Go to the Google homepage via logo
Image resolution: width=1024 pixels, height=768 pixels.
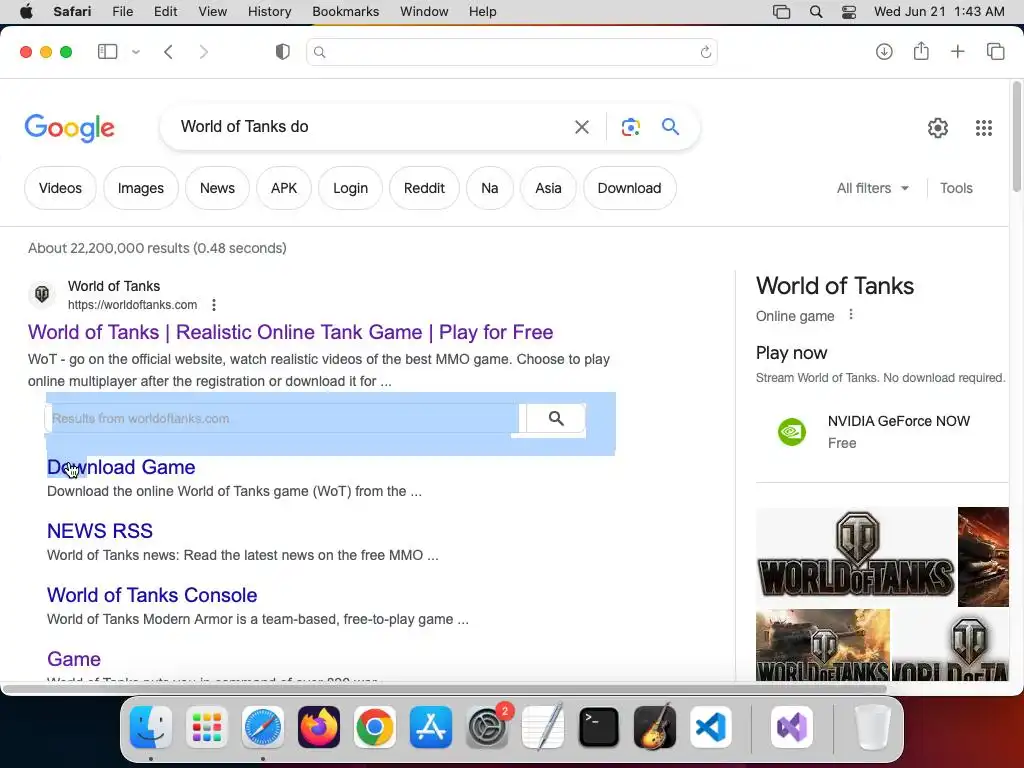point(69,128)
